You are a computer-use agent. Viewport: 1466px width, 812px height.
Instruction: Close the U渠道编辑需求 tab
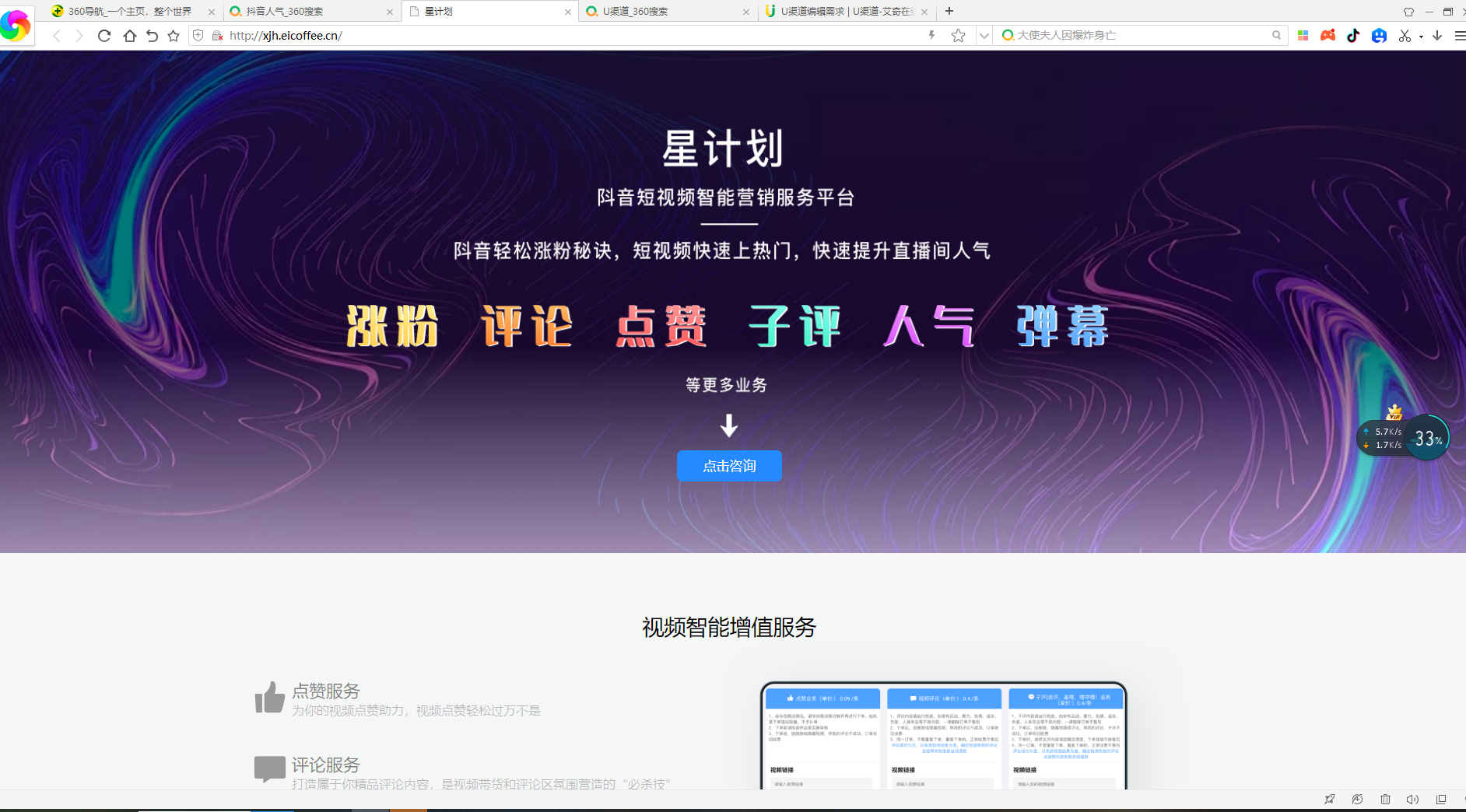pyautogui.click(x=924, y=12)
